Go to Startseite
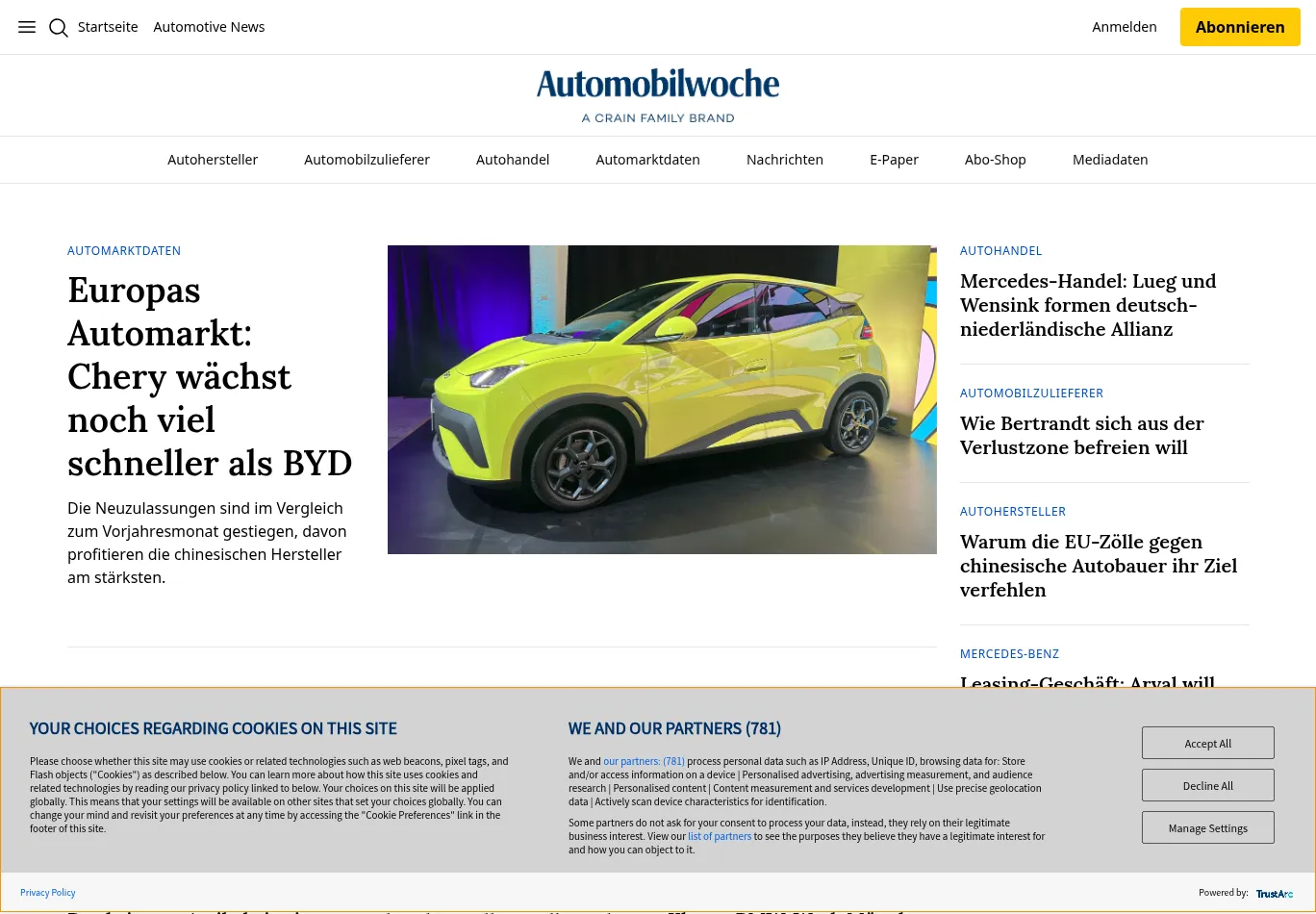1316x914 pixels. 108,26
